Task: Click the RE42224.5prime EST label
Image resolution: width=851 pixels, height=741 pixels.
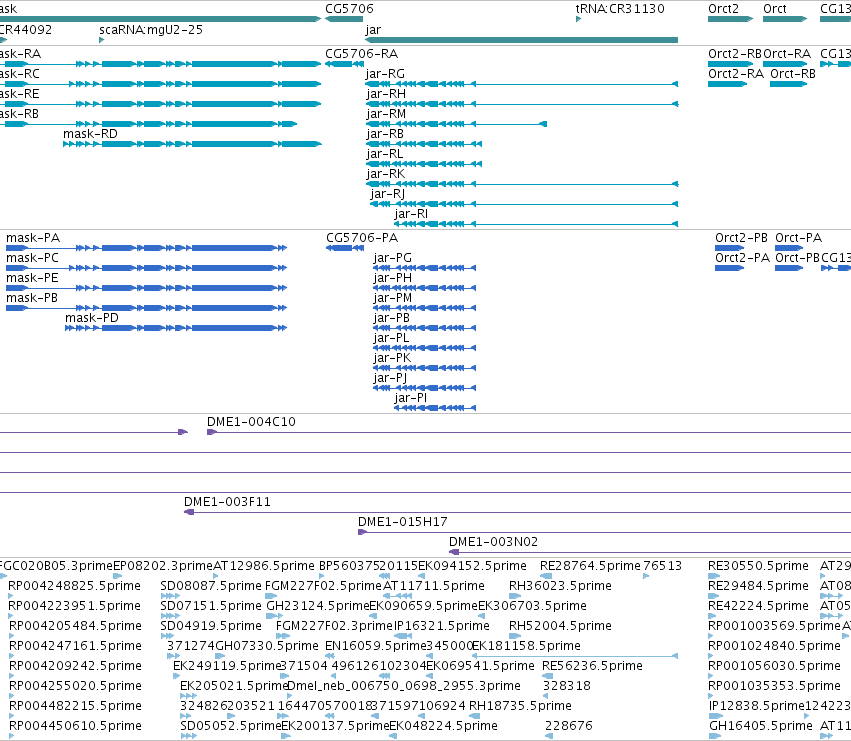Action: tap(758, 606)
